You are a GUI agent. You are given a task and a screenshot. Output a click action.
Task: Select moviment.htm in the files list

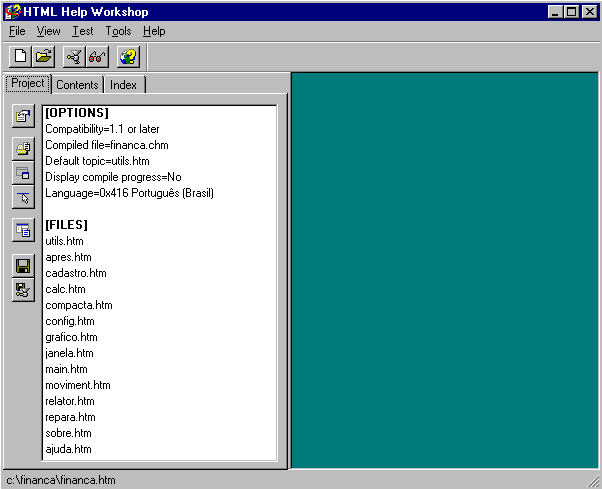coord(78,385)
